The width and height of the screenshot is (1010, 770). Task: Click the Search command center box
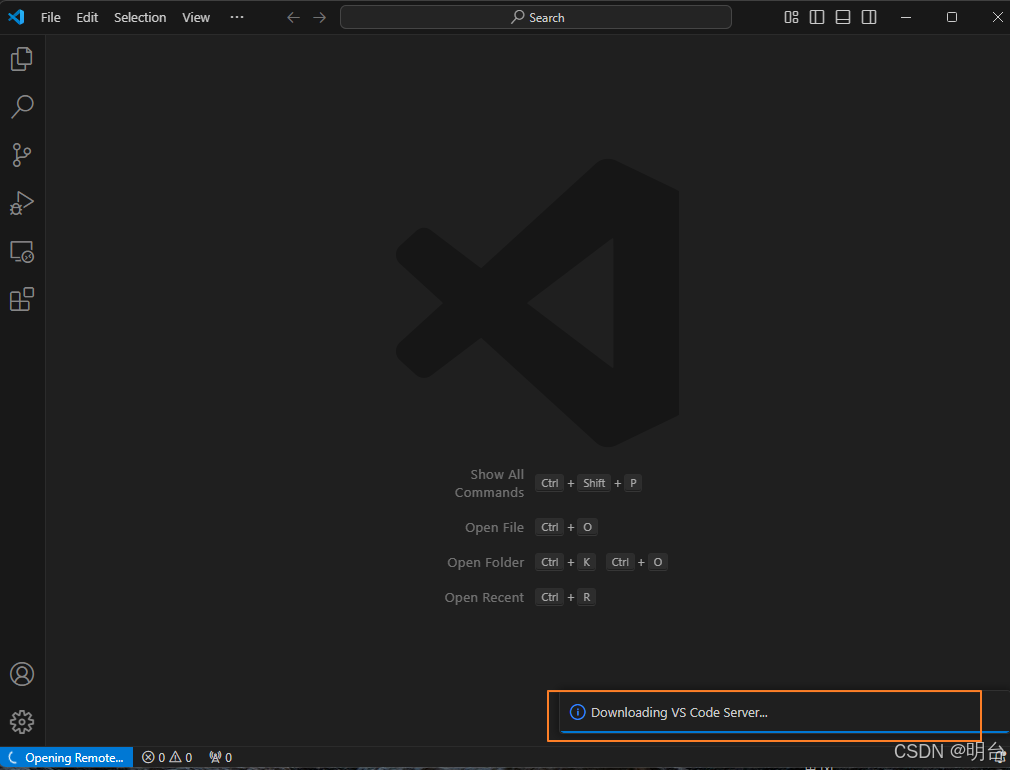536,17
